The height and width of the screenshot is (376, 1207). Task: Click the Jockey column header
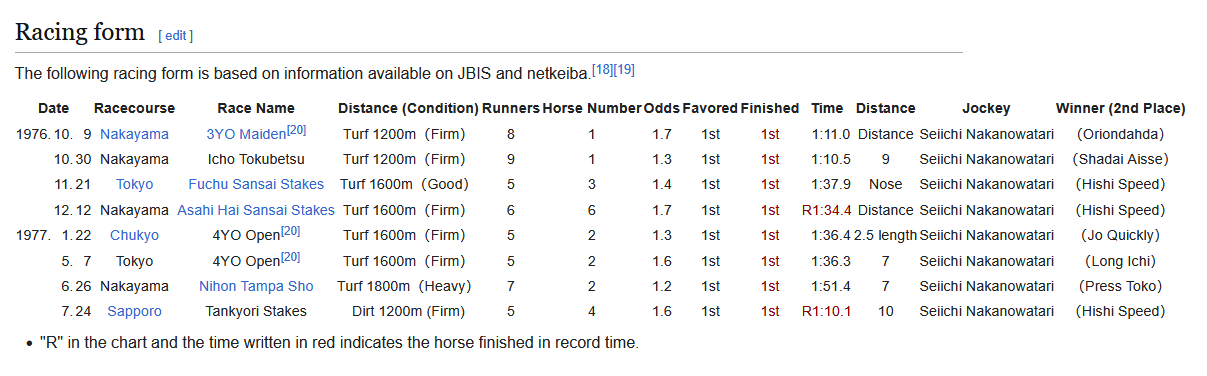[x=986, y=108]
